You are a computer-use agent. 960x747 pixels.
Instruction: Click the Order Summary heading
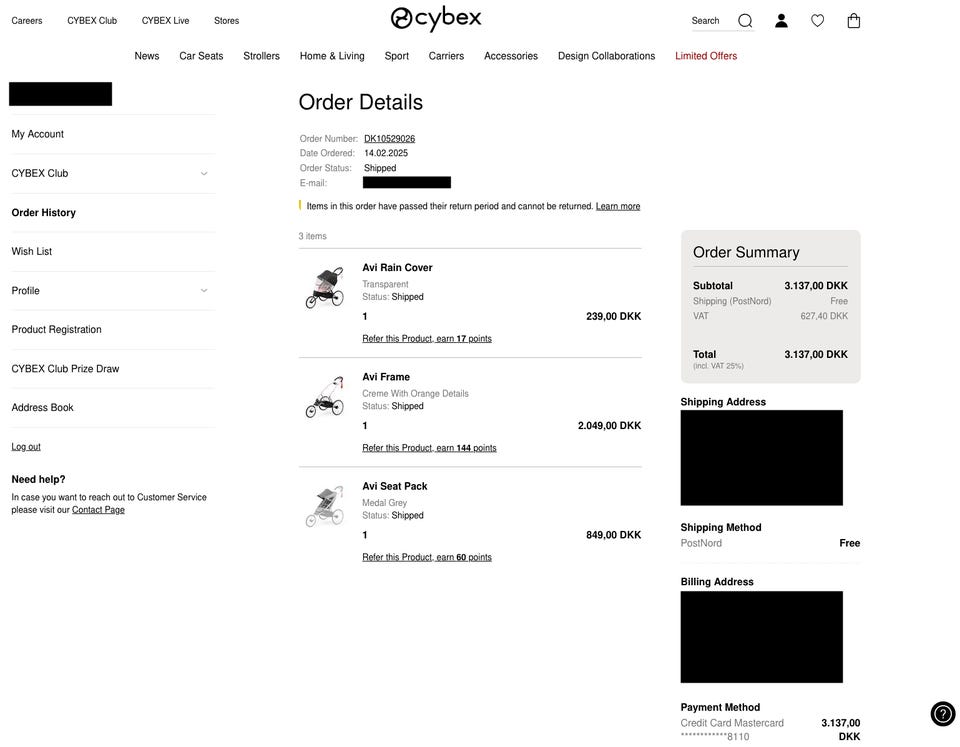(746, 252)
